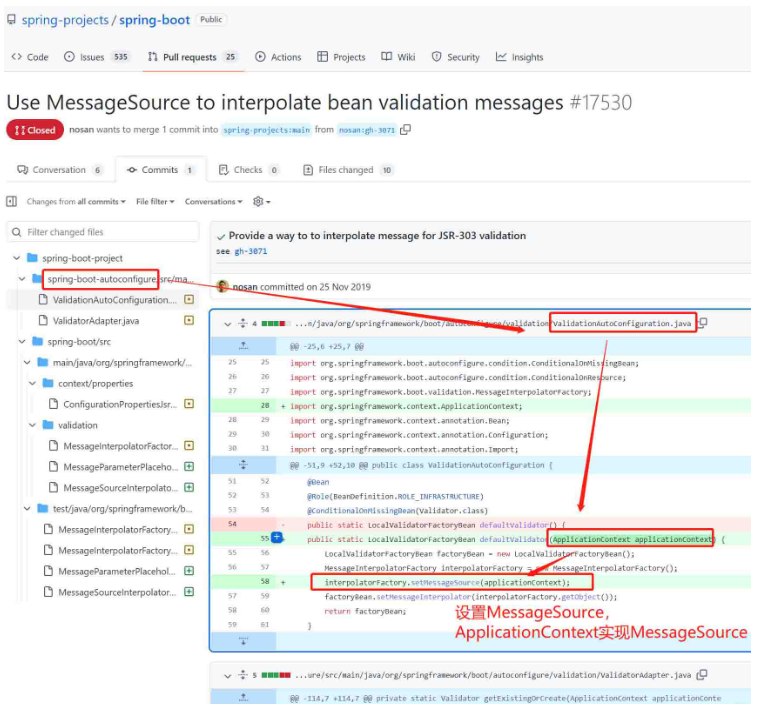Collapse the ValidationAutoConfiguration.java diff

(228, 324)
